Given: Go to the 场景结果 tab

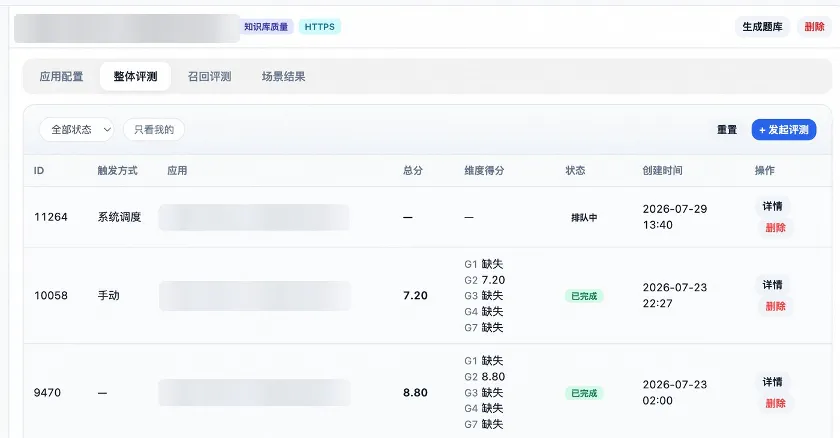Looking at the screenshot, I should point(283,76).
